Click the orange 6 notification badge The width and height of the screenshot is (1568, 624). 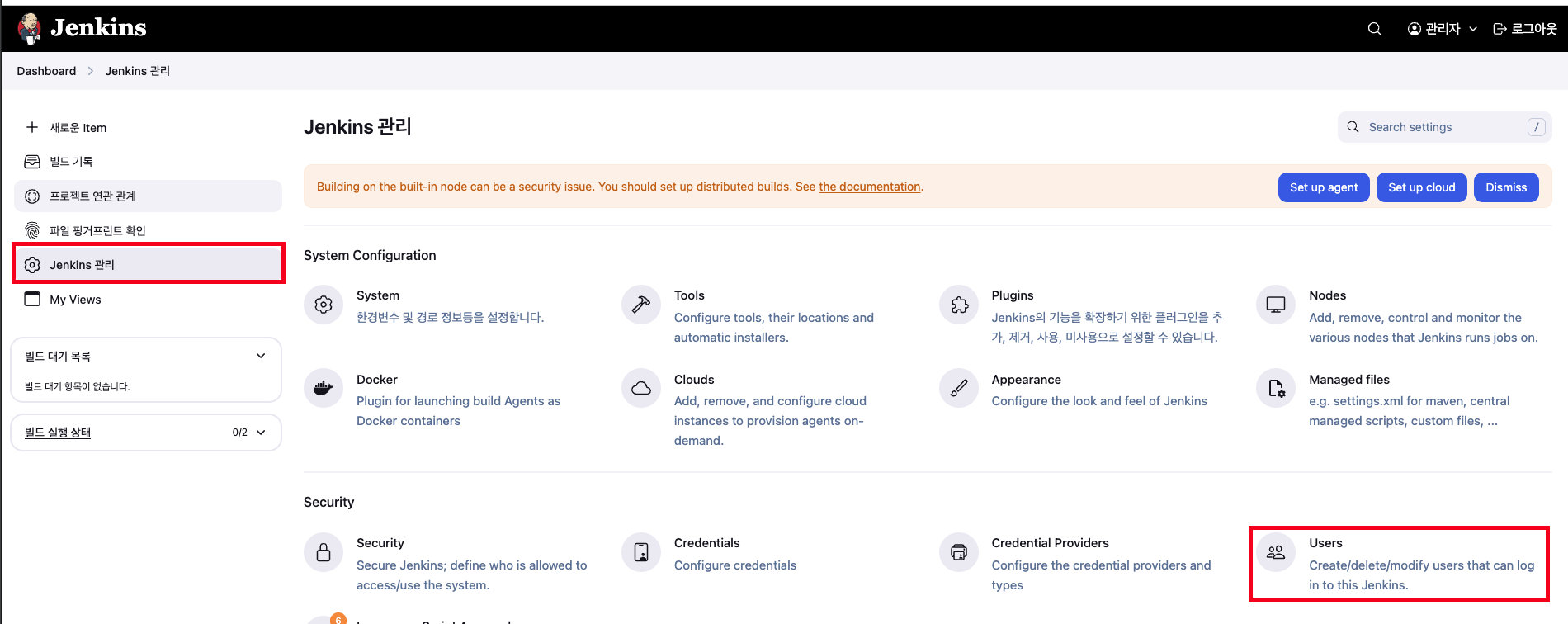[338, 619]
